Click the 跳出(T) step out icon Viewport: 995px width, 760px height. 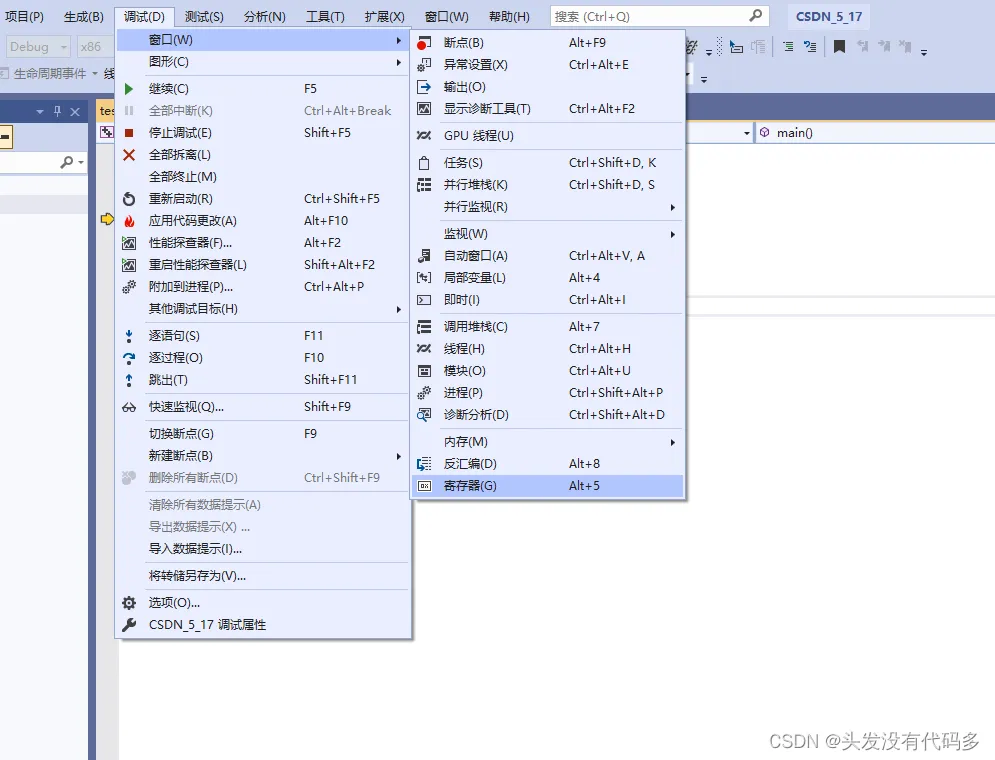pos(129,380)
